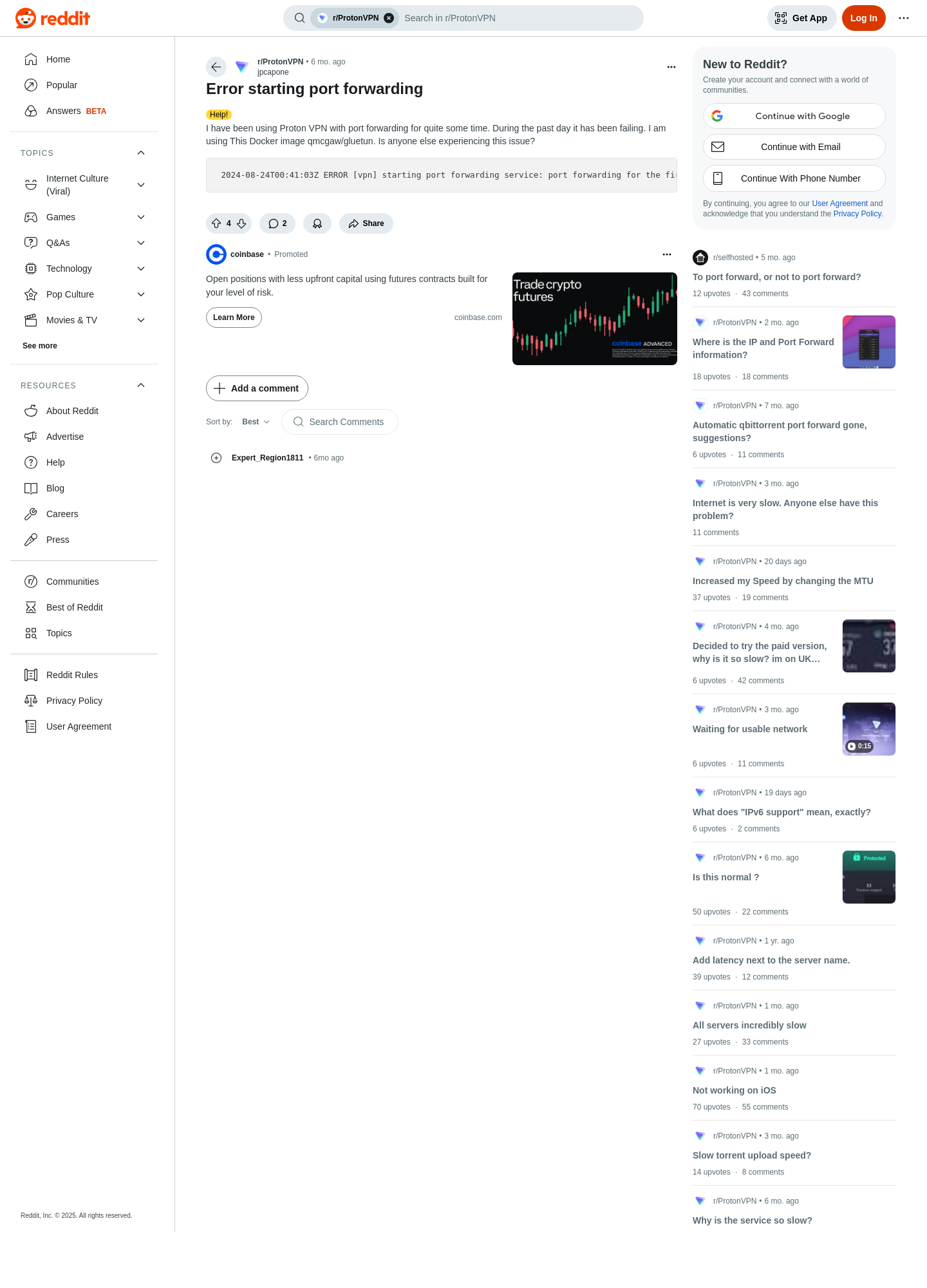Open 'Not working on iOS' post
Viewport: 927px width, 1288px height.
point(735,1090)
